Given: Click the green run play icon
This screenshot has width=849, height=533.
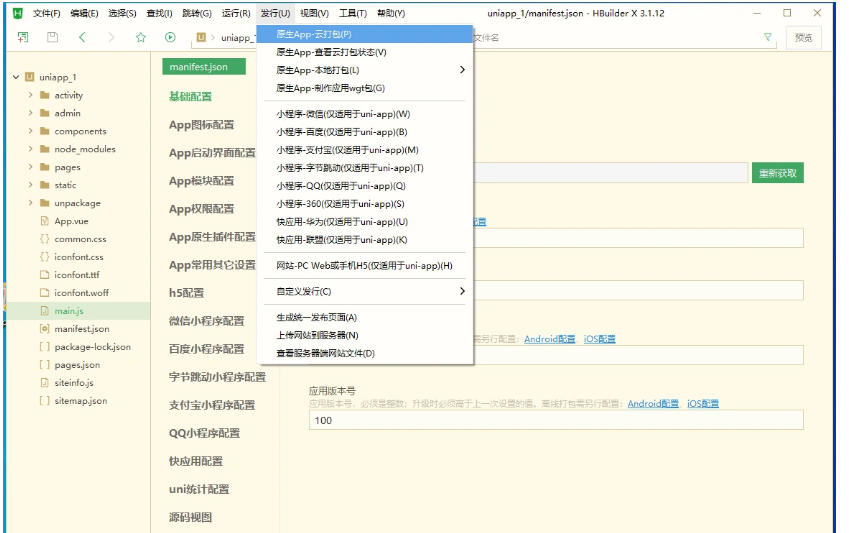Looking at the screenshot, I should click(x=170, y=37).
